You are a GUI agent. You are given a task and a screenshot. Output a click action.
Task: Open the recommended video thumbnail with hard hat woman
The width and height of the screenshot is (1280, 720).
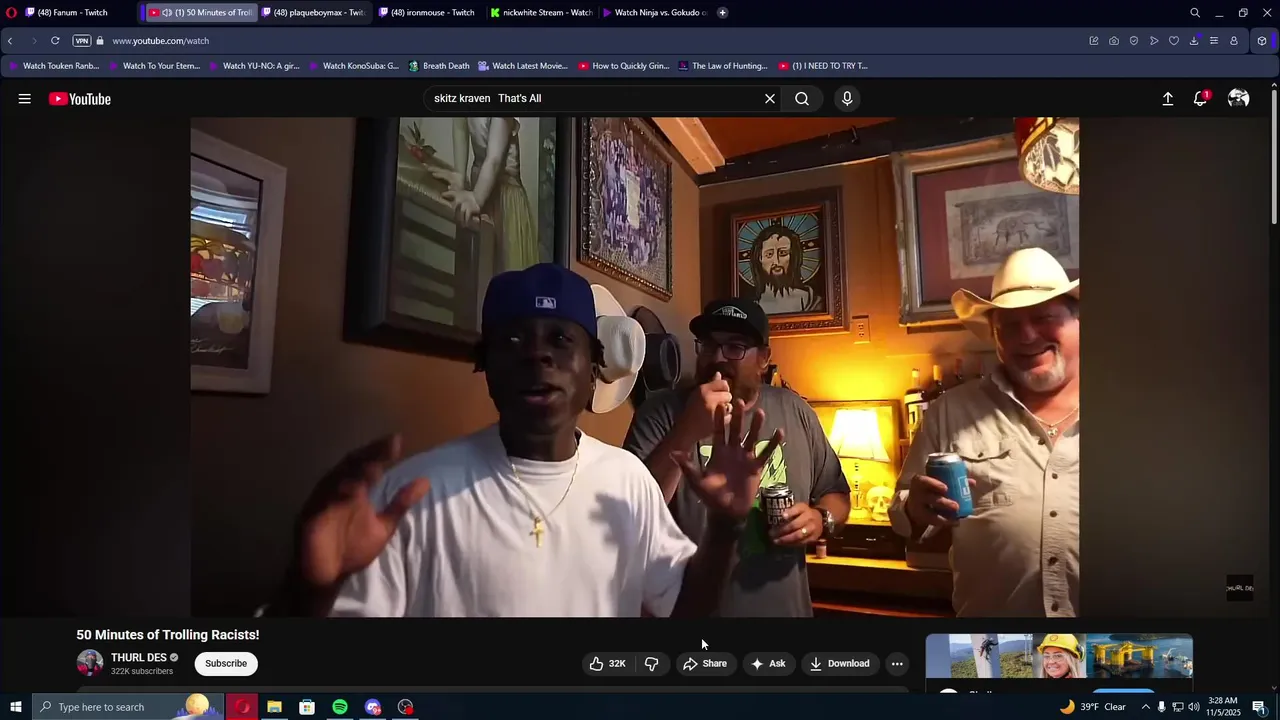1059,657
